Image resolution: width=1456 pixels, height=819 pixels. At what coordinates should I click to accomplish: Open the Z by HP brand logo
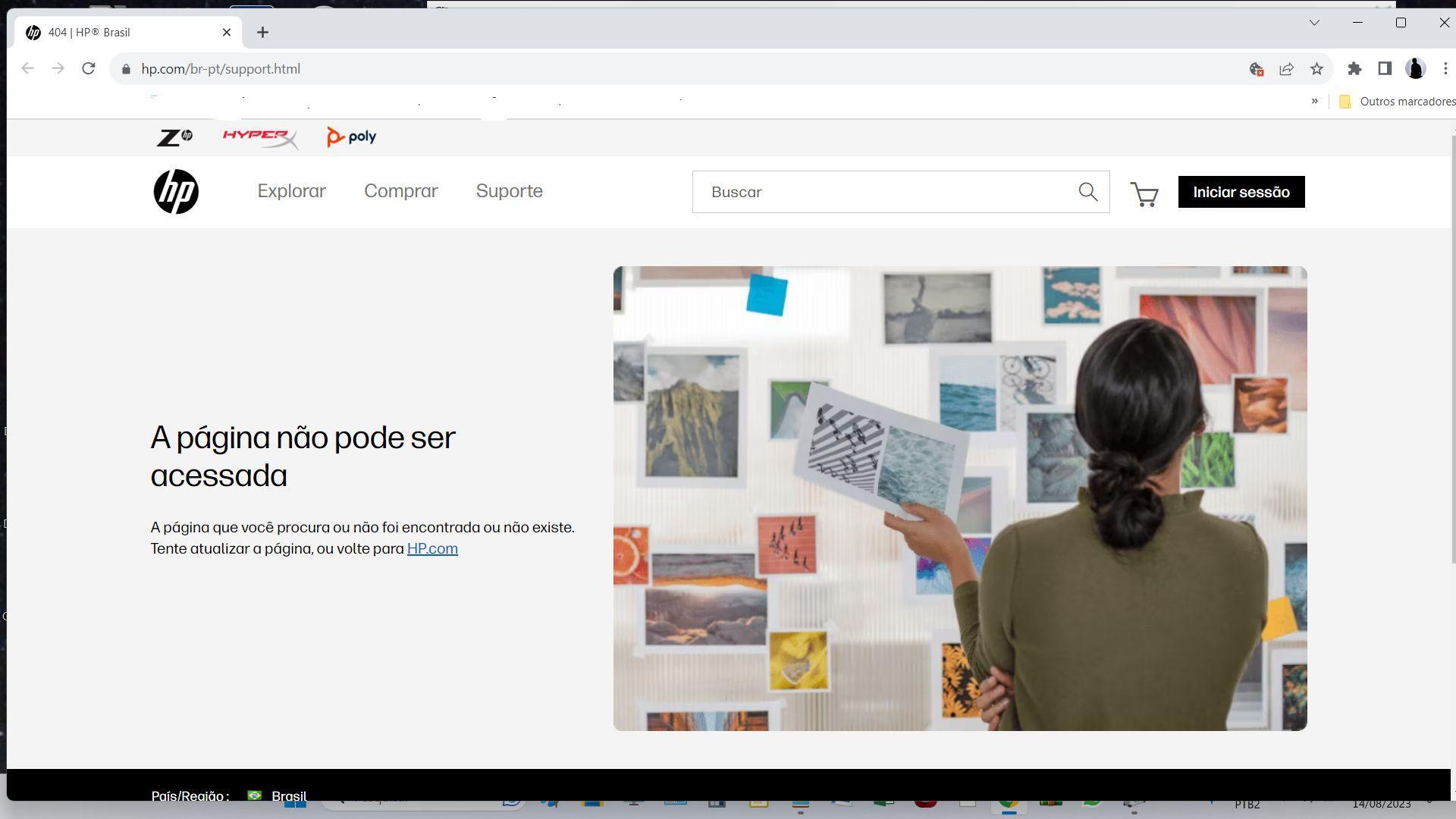174,137
